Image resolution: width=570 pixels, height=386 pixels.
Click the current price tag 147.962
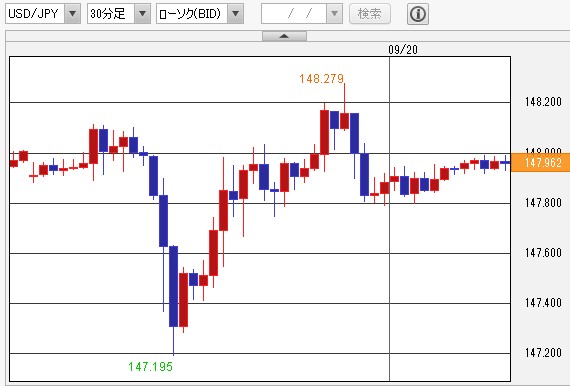(541, 162)
